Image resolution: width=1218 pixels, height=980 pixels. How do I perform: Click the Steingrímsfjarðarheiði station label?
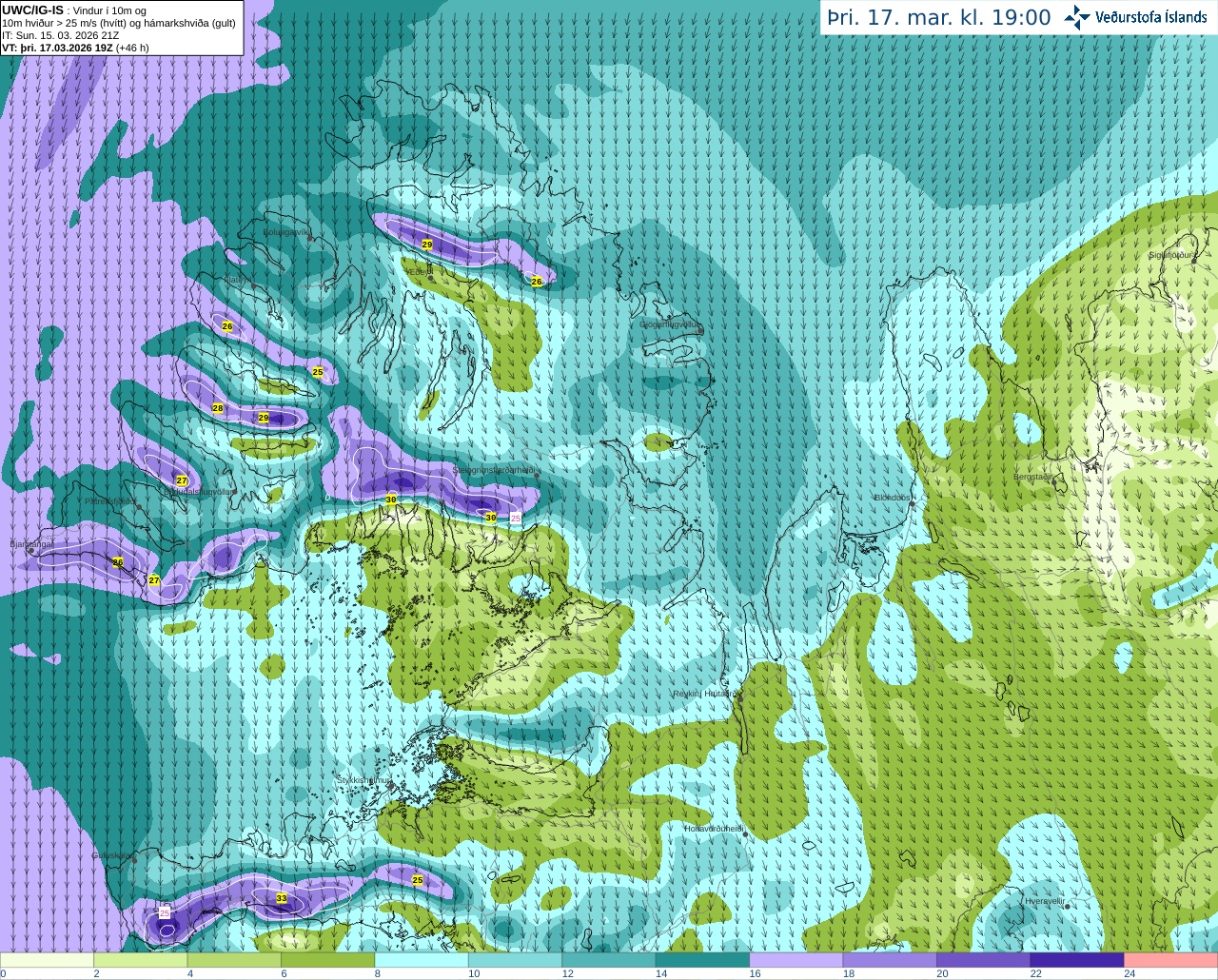[494, 470]
